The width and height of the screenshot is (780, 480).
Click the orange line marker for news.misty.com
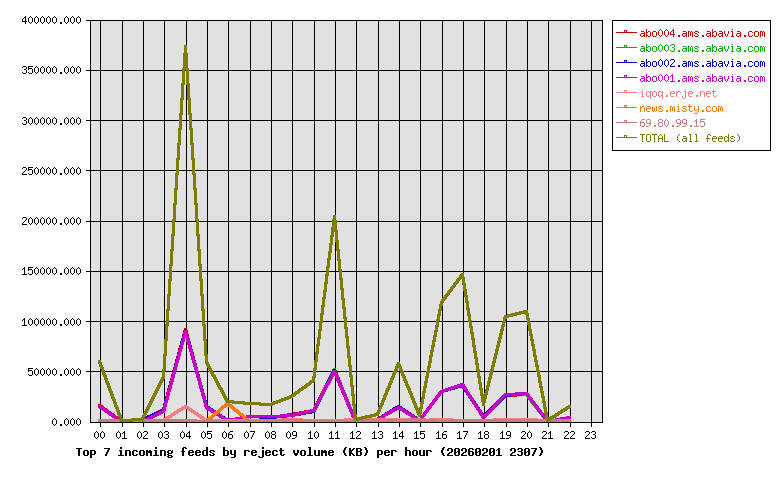(626, 107)
